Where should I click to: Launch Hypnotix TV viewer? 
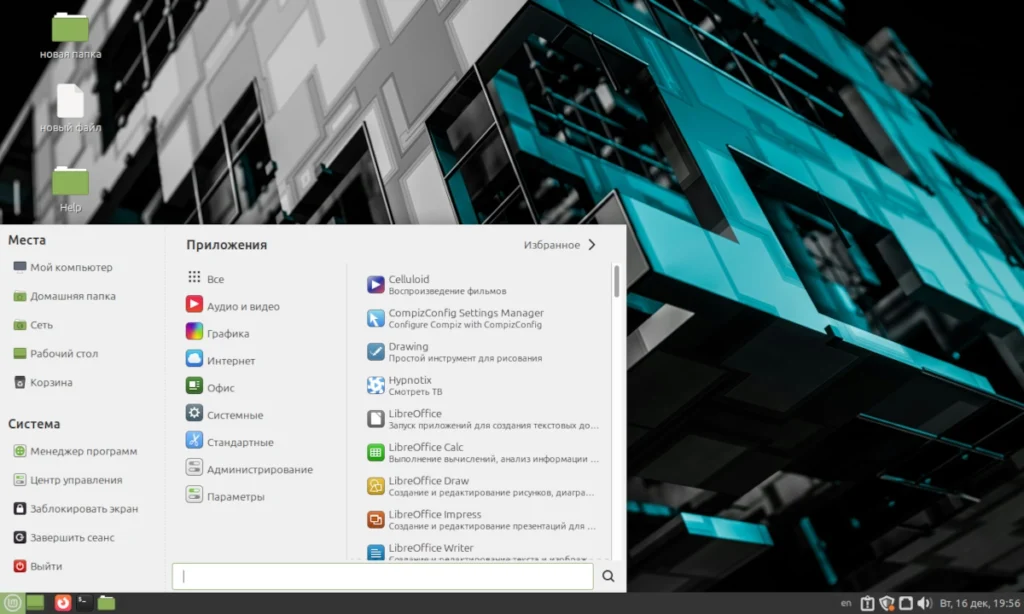pyautogui.click(x=482, y=385)
